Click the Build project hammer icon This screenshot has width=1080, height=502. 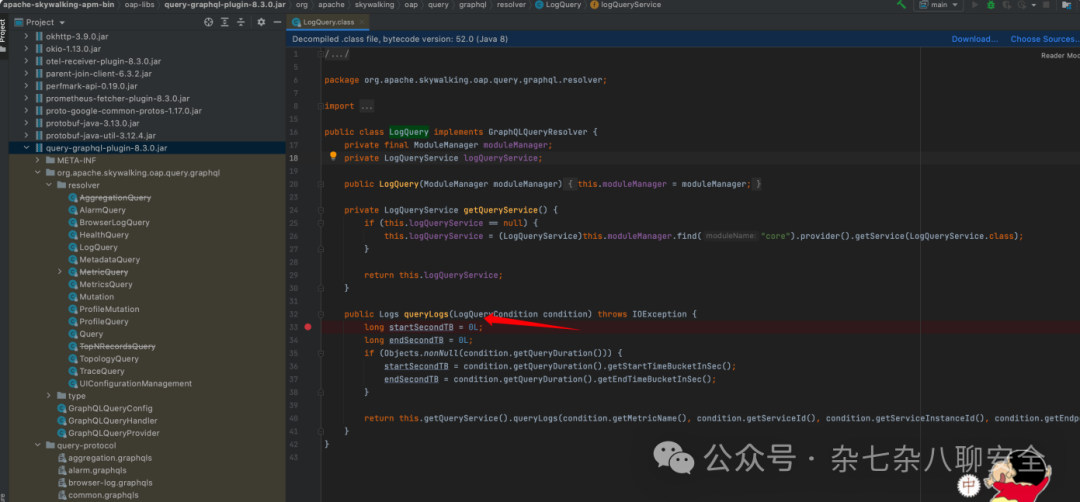tap(902, 4)
